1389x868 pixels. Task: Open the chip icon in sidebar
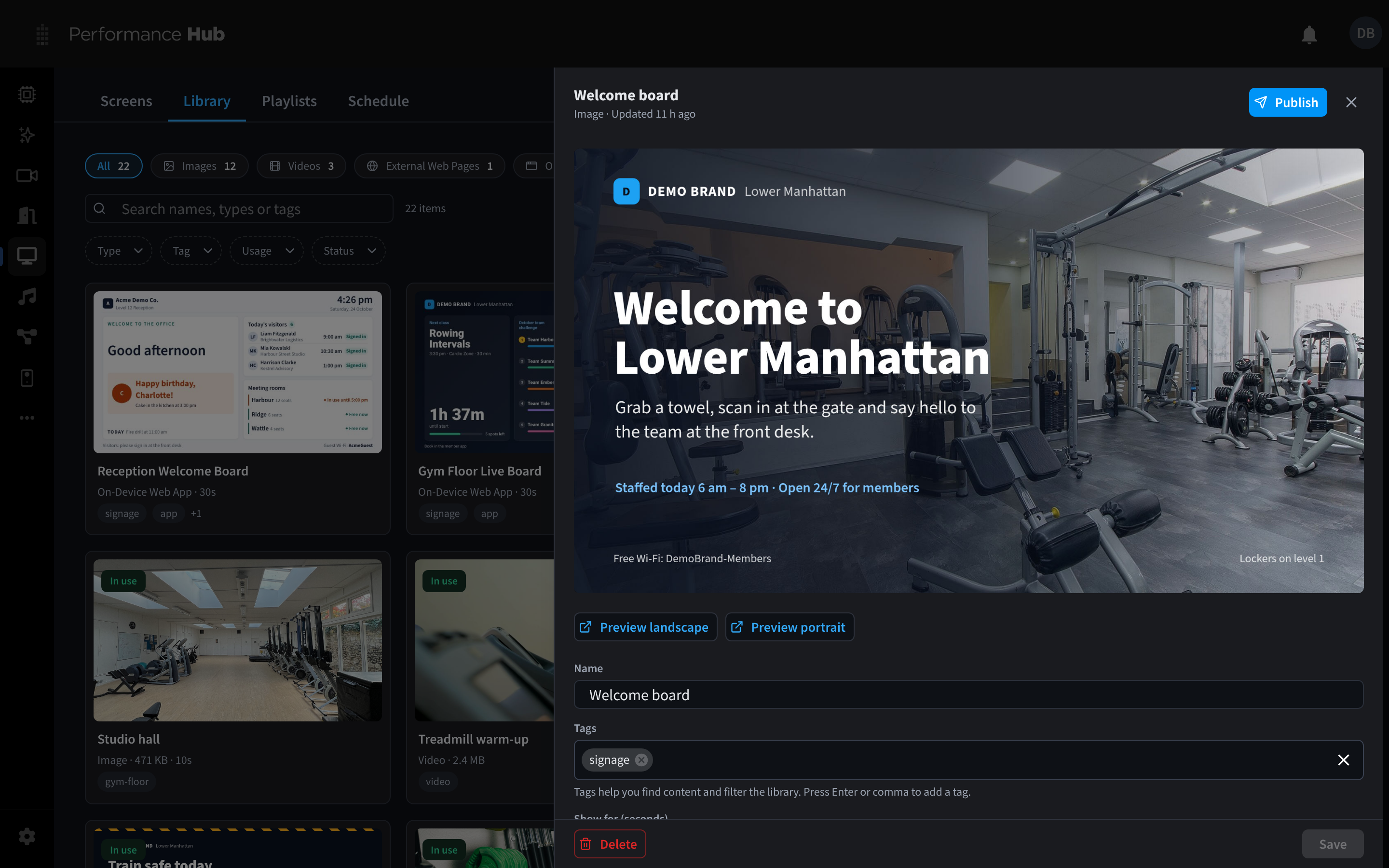[x=27, y=94]
